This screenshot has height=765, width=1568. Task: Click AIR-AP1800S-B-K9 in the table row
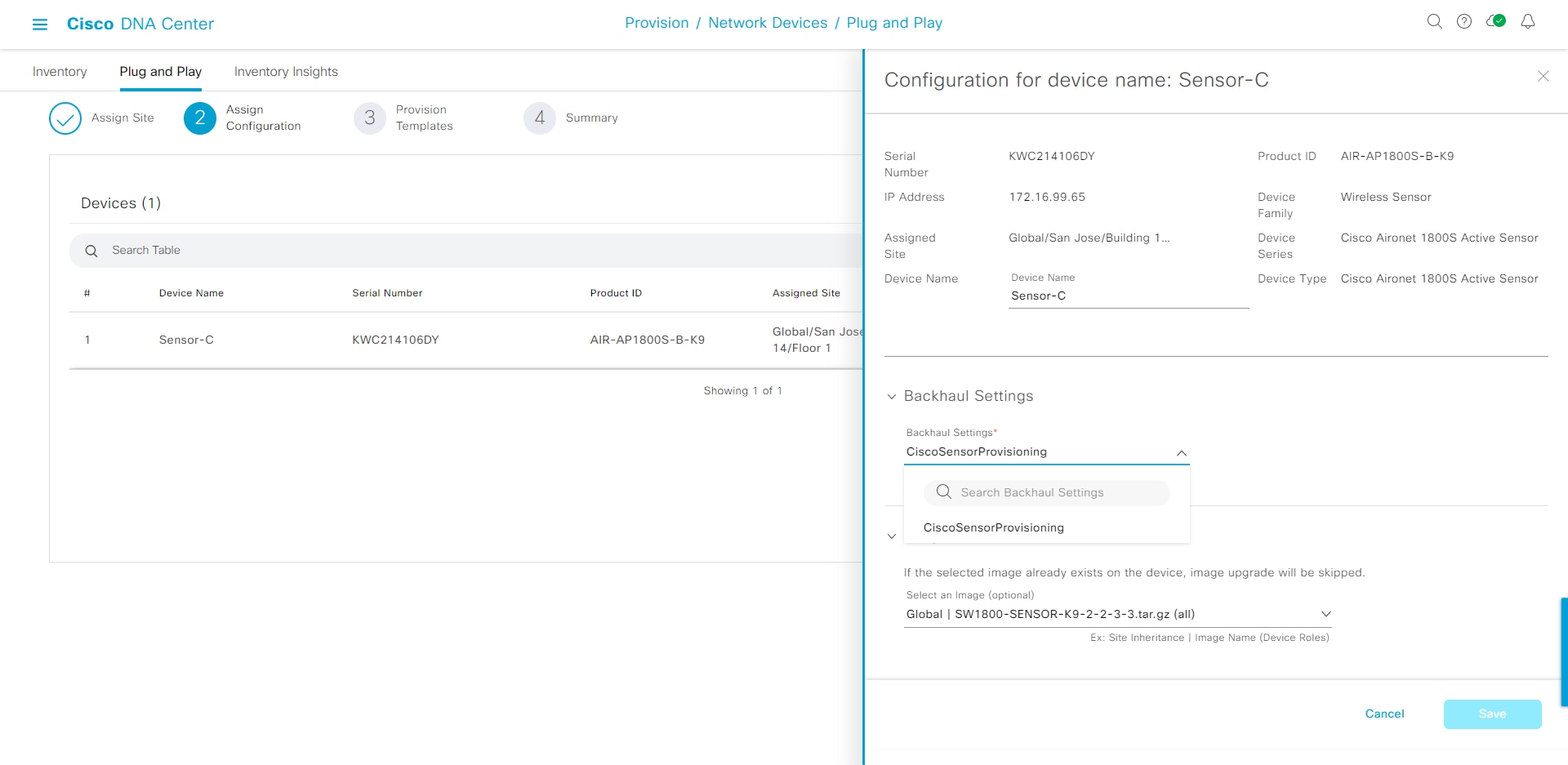648,340
